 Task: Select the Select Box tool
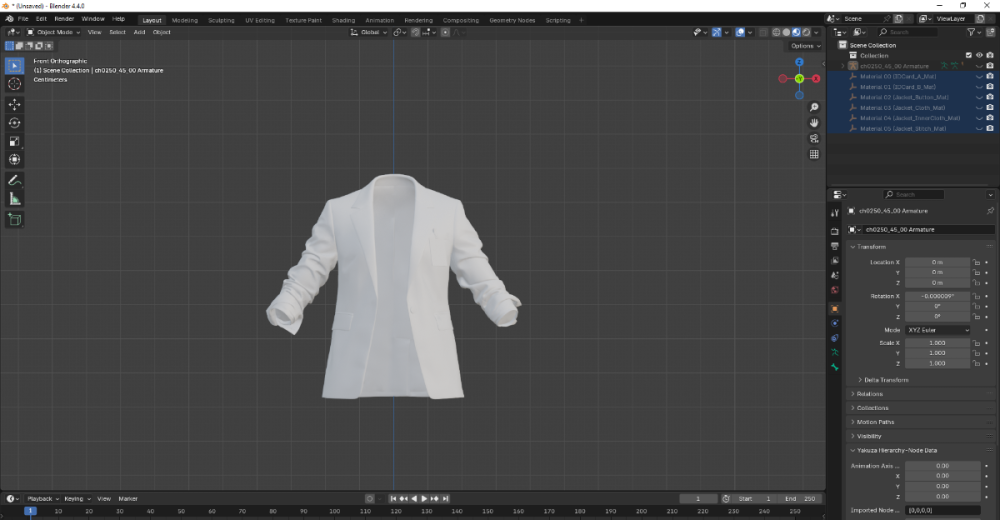[15, 65]
